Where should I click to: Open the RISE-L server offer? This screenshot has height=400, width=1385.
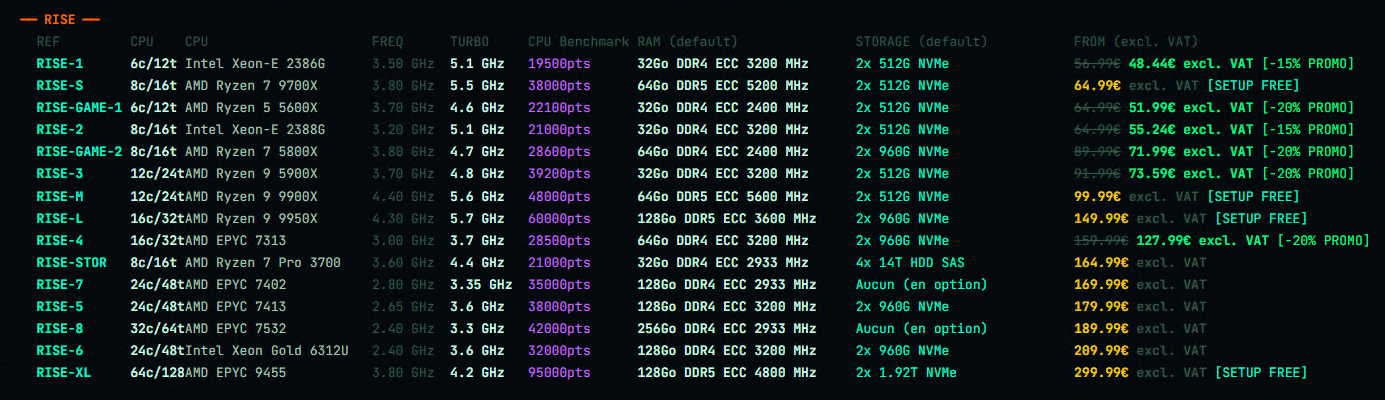60,218
